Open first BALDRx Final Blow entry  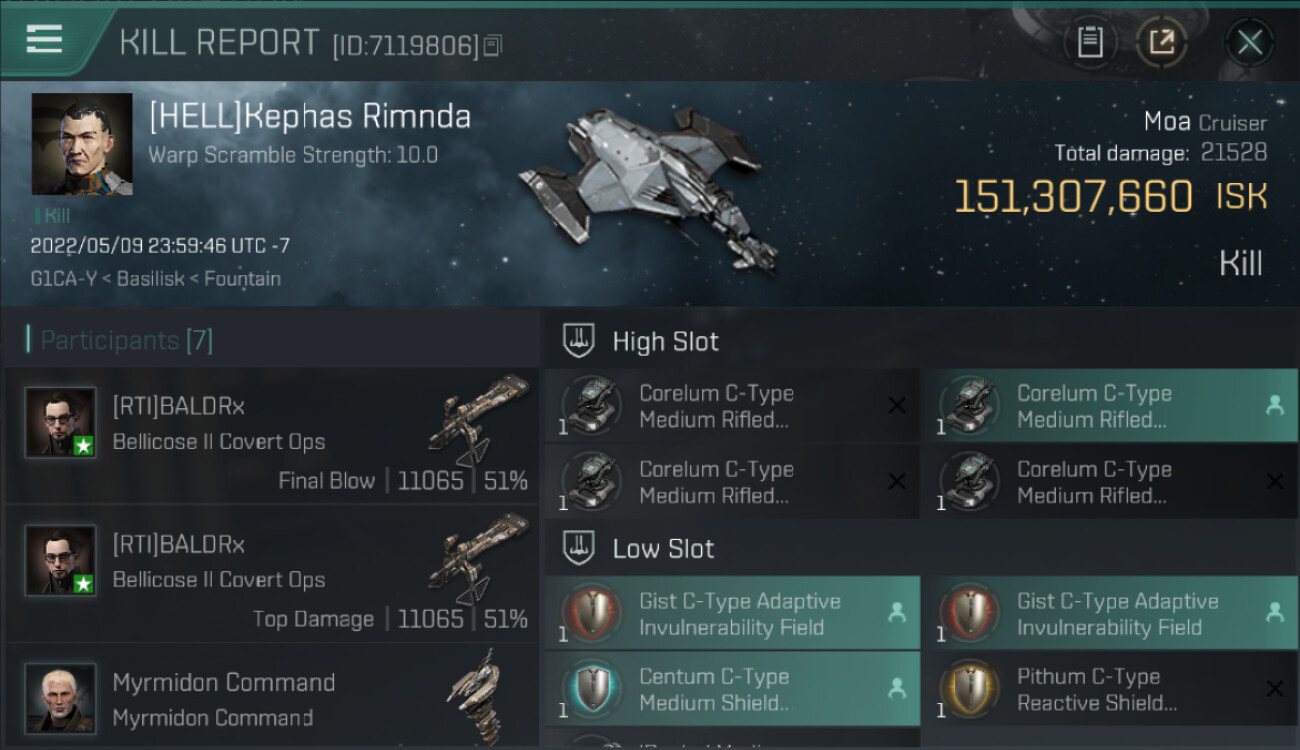pos(270,437)
